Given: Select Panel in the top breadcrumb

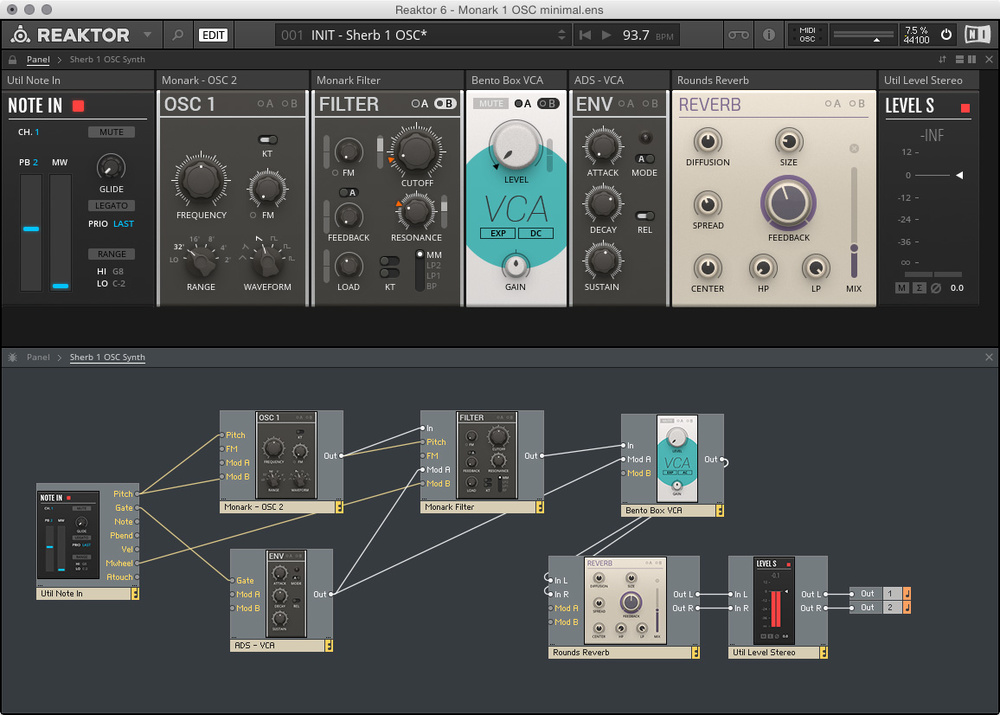Looking at the screenshot, I should pos(38,60).
